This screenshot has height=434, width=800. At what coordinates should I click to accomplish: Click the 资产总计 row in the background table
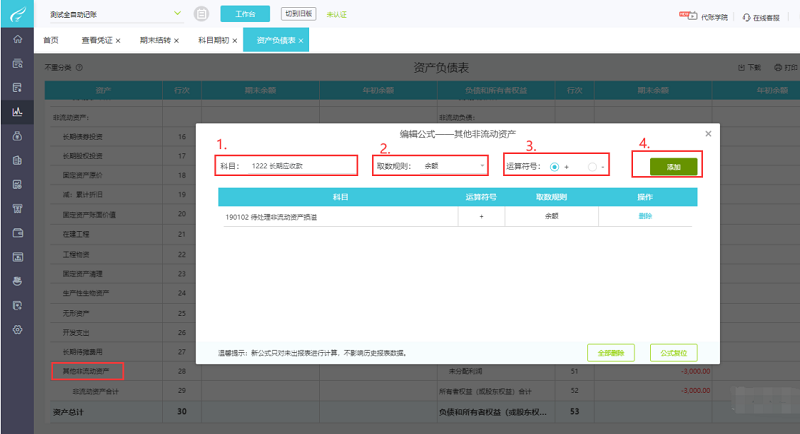coord(68,412)
